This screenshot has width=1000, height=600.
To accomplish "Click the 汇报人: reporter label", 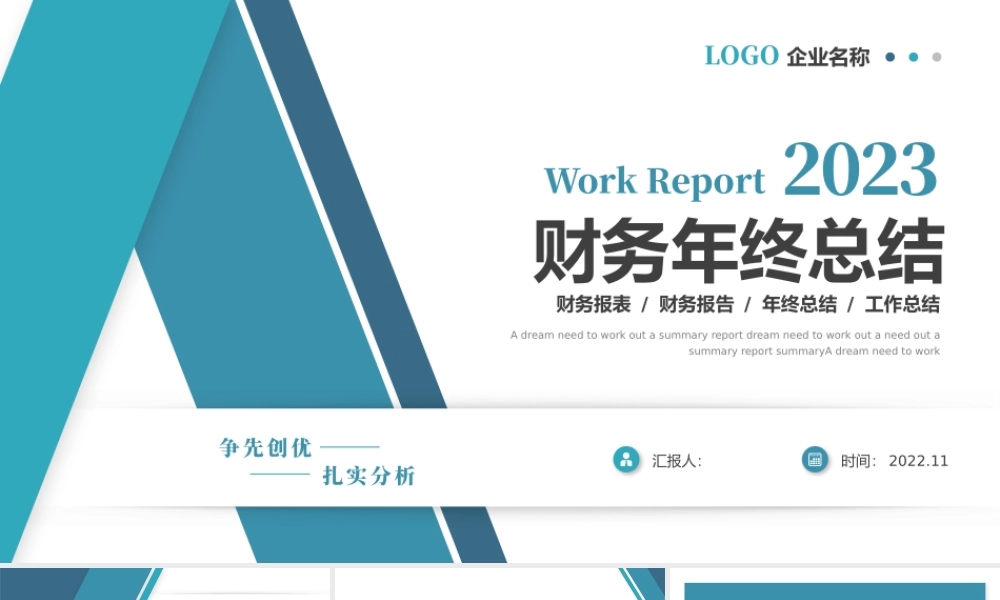I will 677,461.
